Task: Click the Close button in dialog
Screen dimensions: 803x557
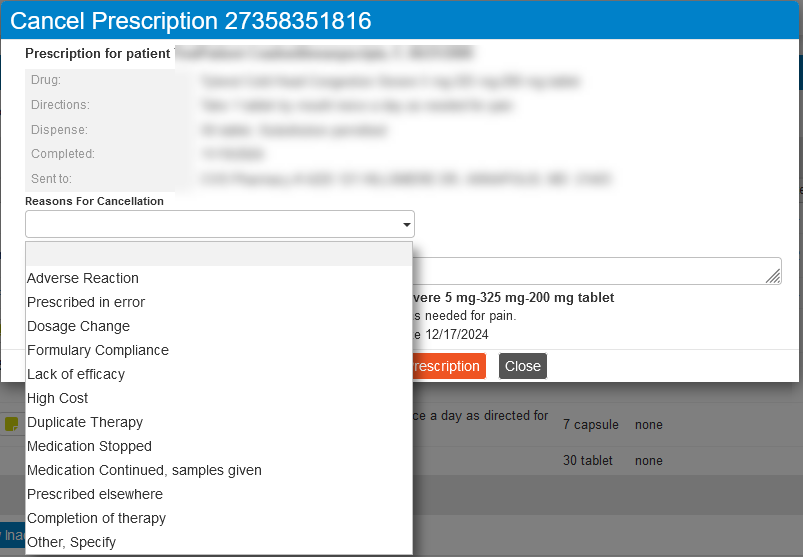Action: coord(523,366)
